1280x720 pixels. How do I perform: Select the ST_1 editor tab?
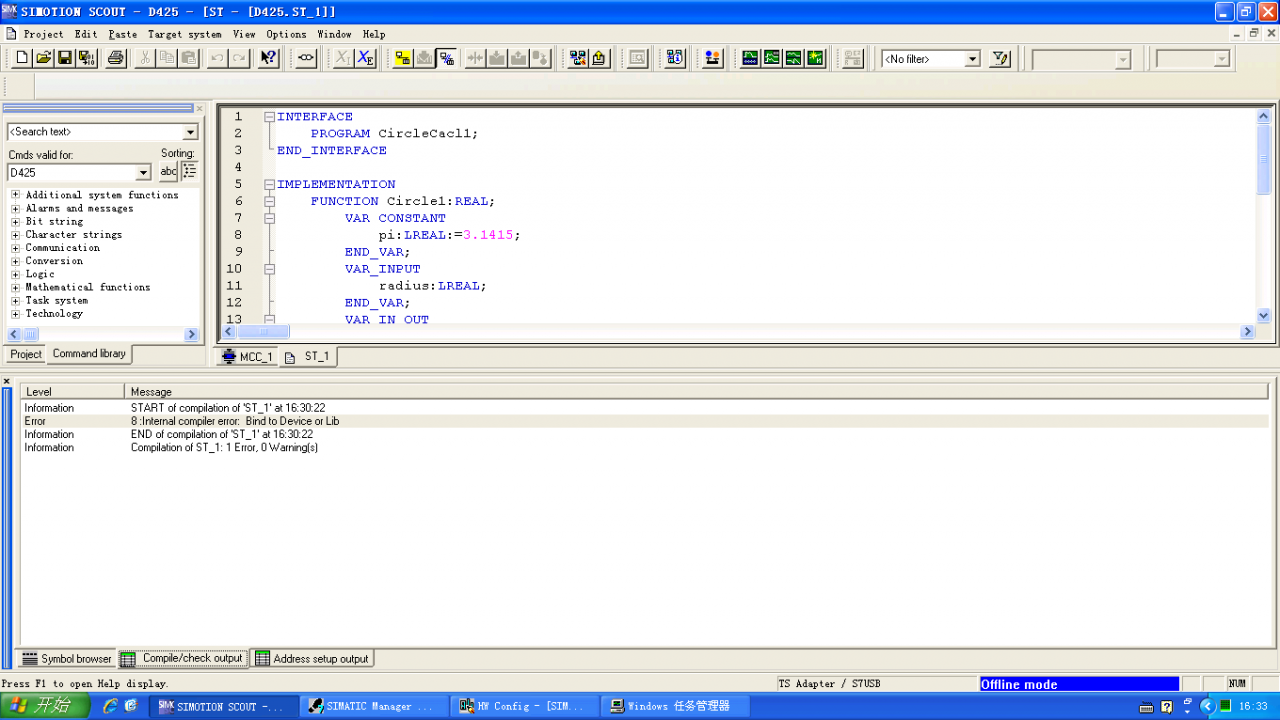point(308,357)
